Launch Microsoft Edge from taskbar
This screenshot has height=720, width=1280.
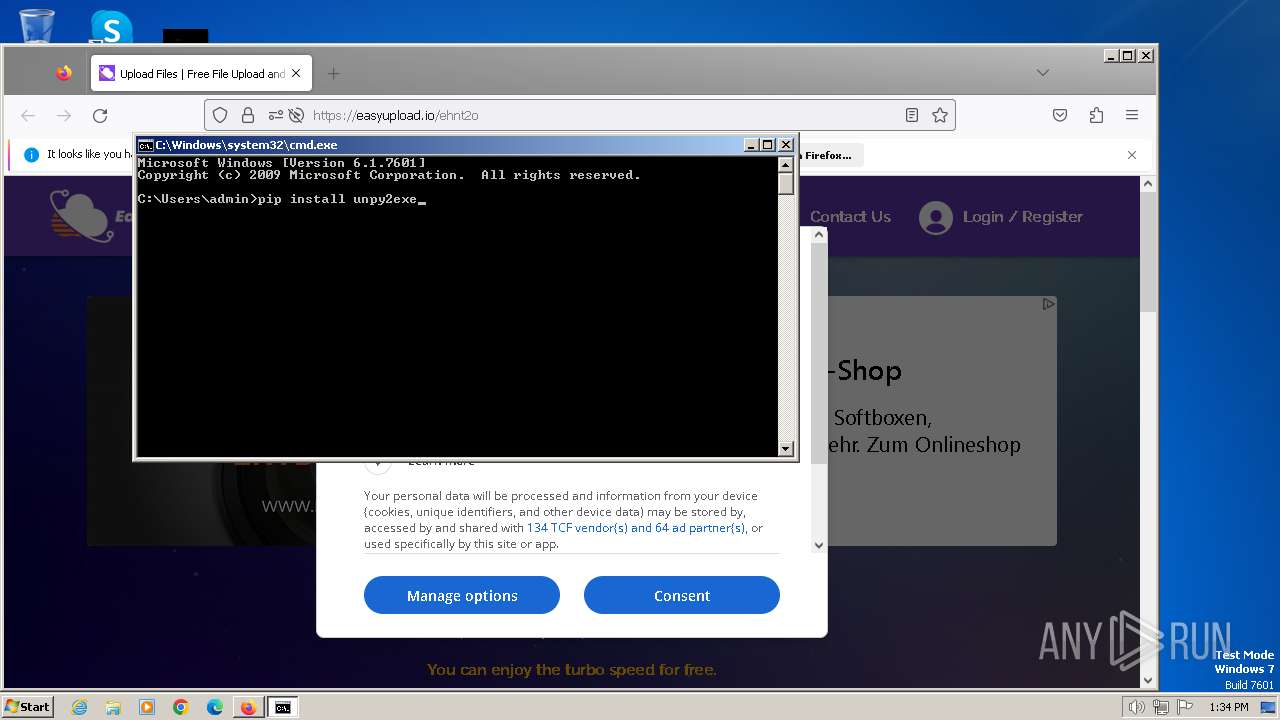[x=215, y=707]
